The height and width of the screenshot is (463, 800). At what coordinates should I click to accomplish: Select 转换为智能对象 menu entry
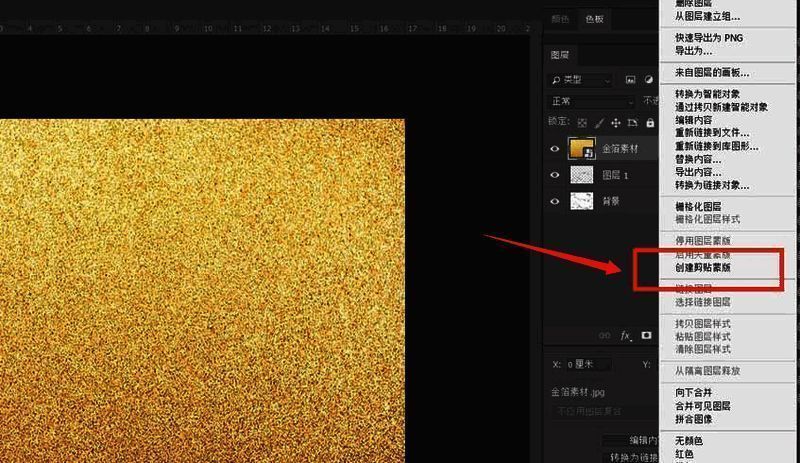click(707, 94)
